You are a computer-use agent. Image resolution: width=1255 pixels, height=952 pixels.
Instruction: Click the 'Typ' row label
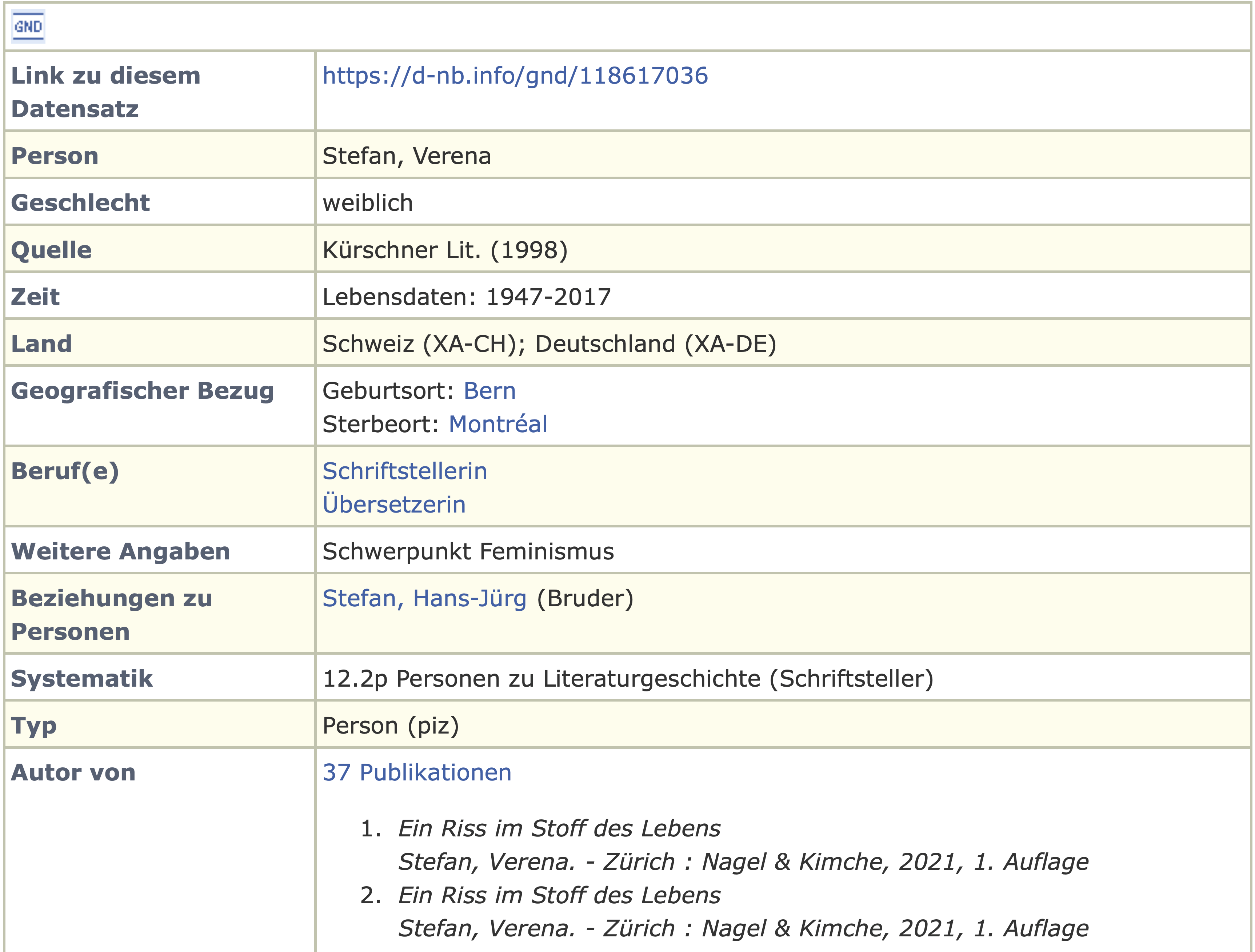[x=33, y=726]
